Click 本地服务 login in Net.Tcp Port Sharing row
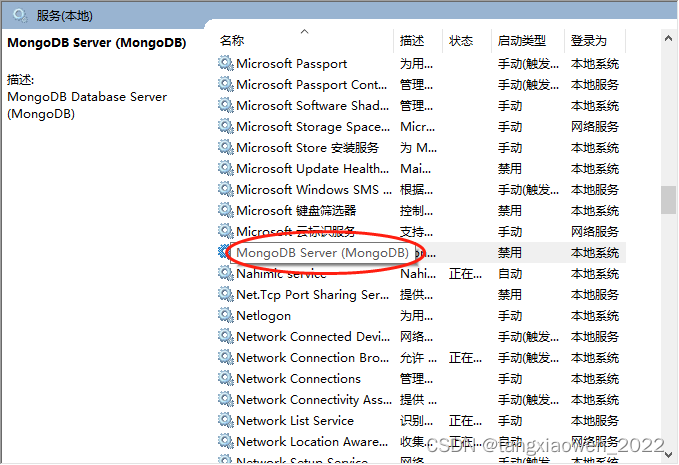Screen dimensions: 679x465 pyautogui.click(x=595, y=294)
